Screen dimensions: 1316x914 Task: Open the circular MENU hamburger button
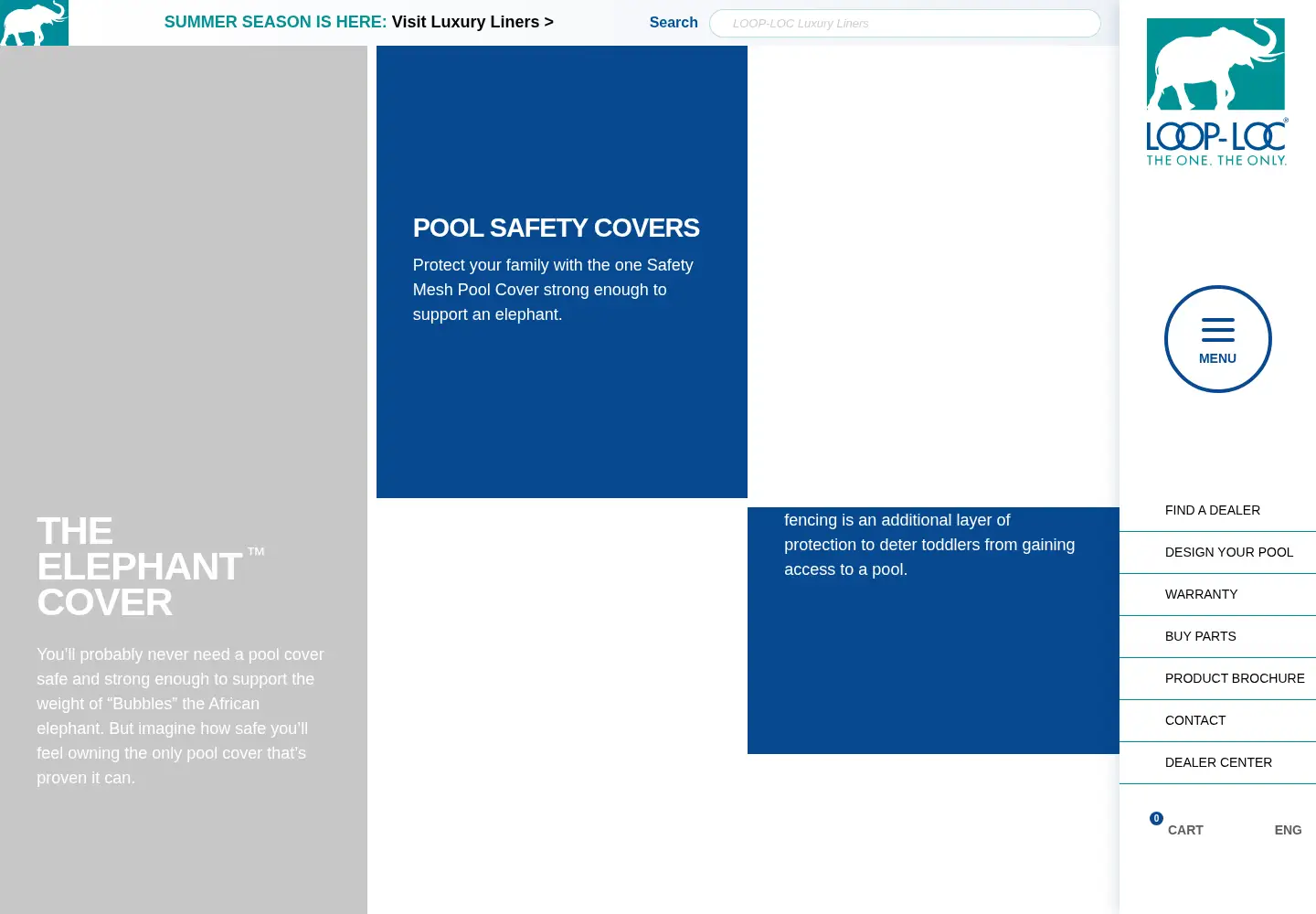point(1217,339)
